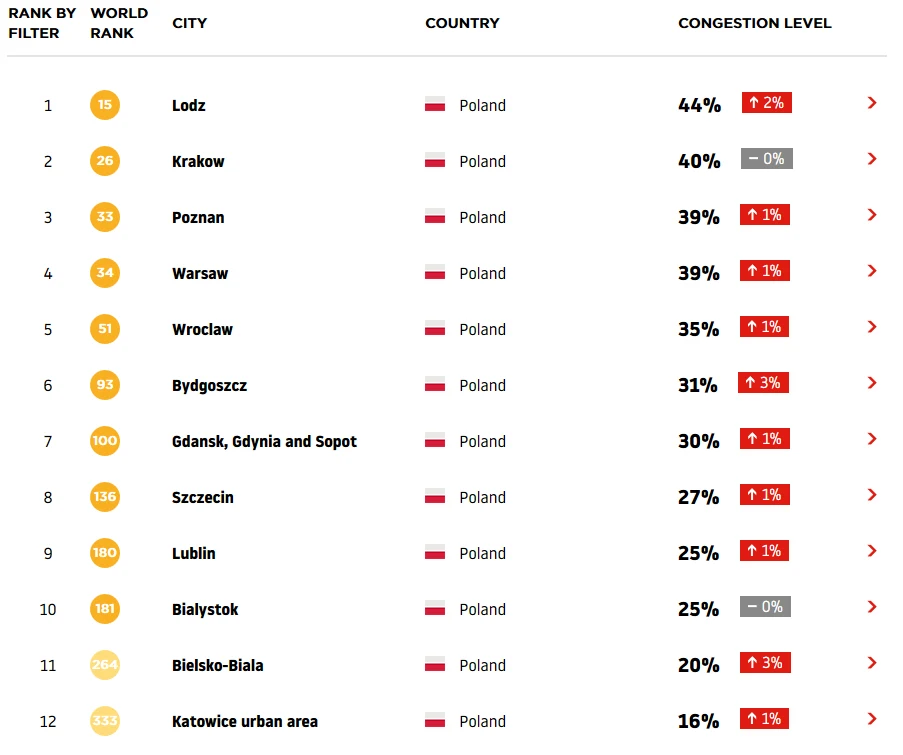Click the 25% congestion value for Lublin
Screen dimensions: 903x755
click(698, 553)
